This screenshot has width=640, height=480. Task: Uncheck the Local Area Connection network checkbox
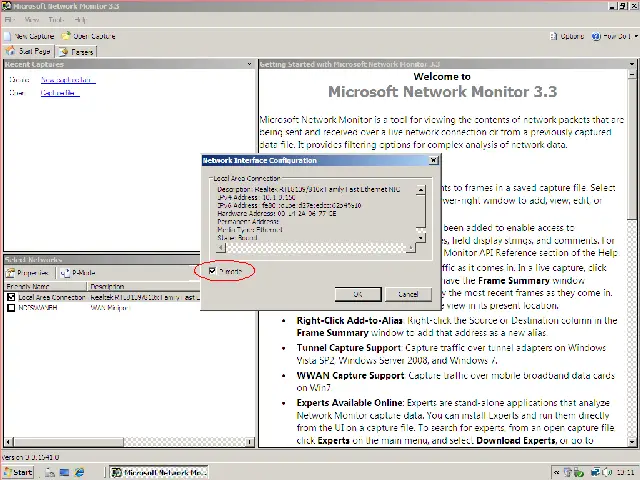(x=11, y=297)
